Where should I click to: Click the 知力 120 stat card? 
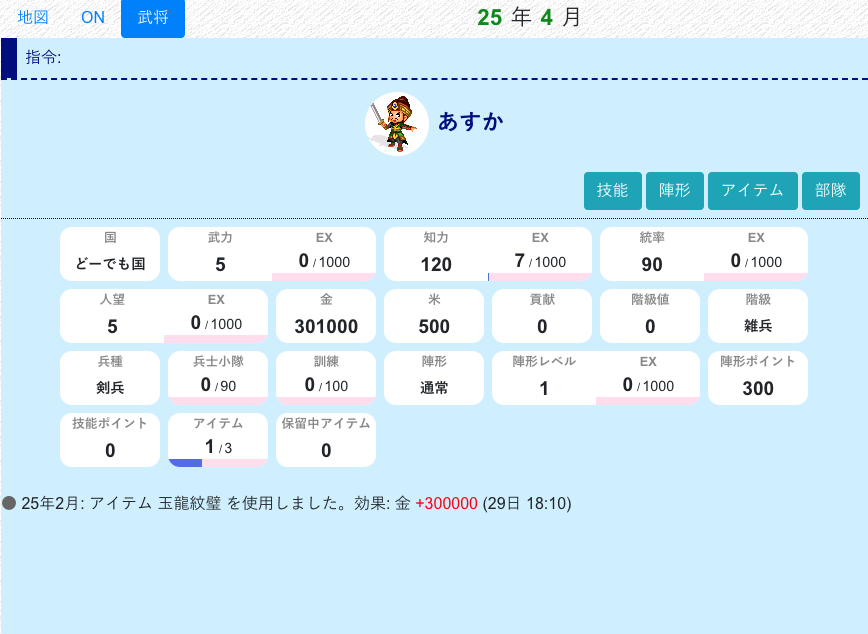(x=436, y=254)
